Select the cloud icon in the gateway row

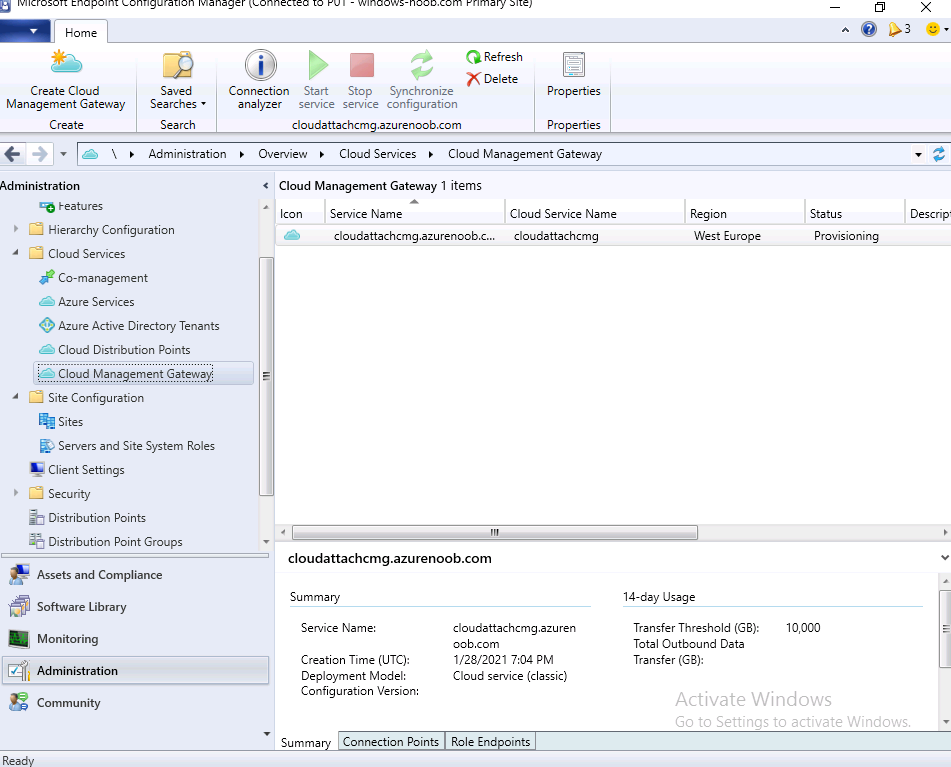pos(292,235)
